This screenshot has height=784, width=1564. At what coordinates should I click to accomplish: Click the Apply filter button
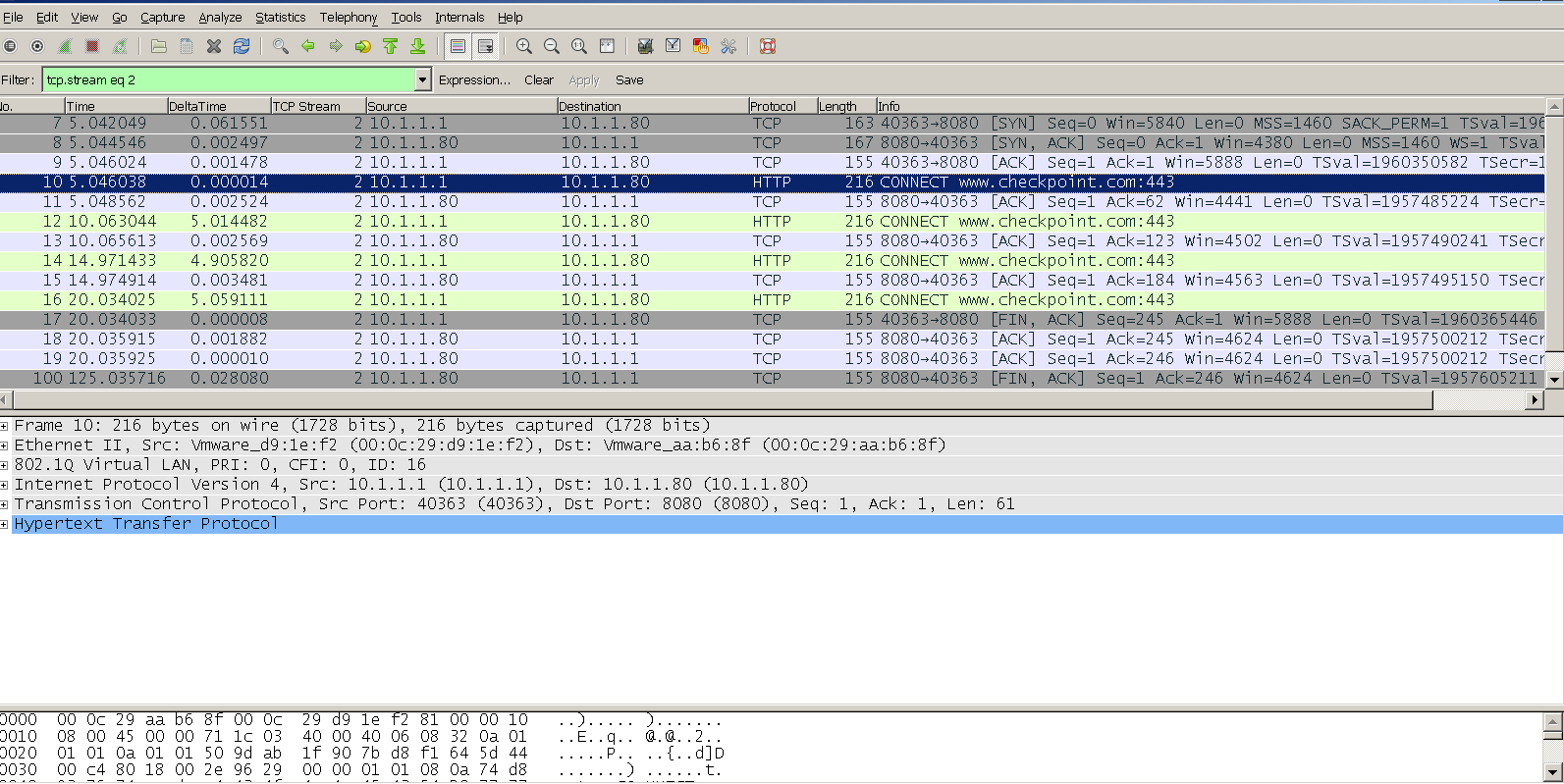[x=583, y=80]
